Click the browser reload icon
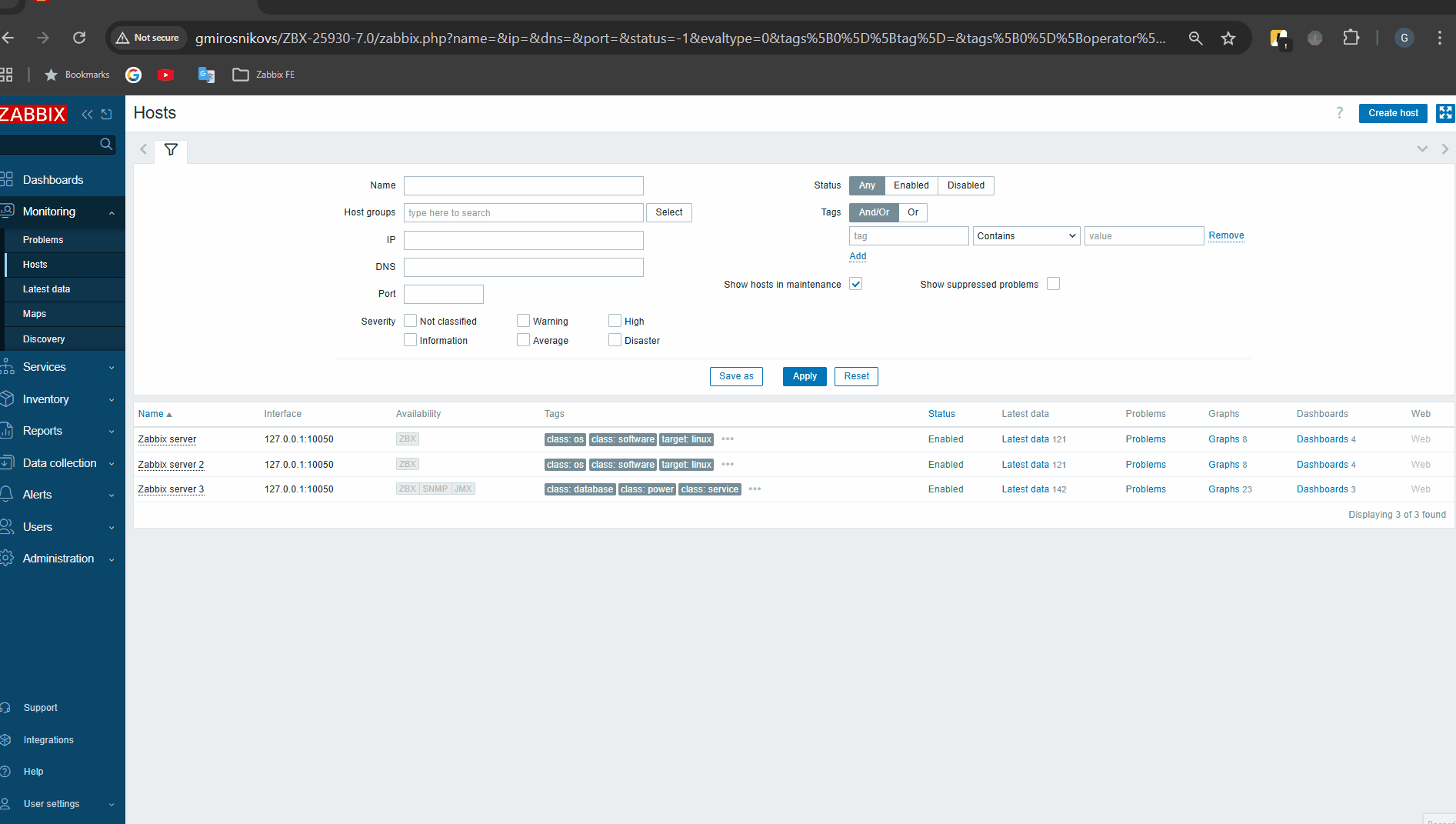 (79, 38)
